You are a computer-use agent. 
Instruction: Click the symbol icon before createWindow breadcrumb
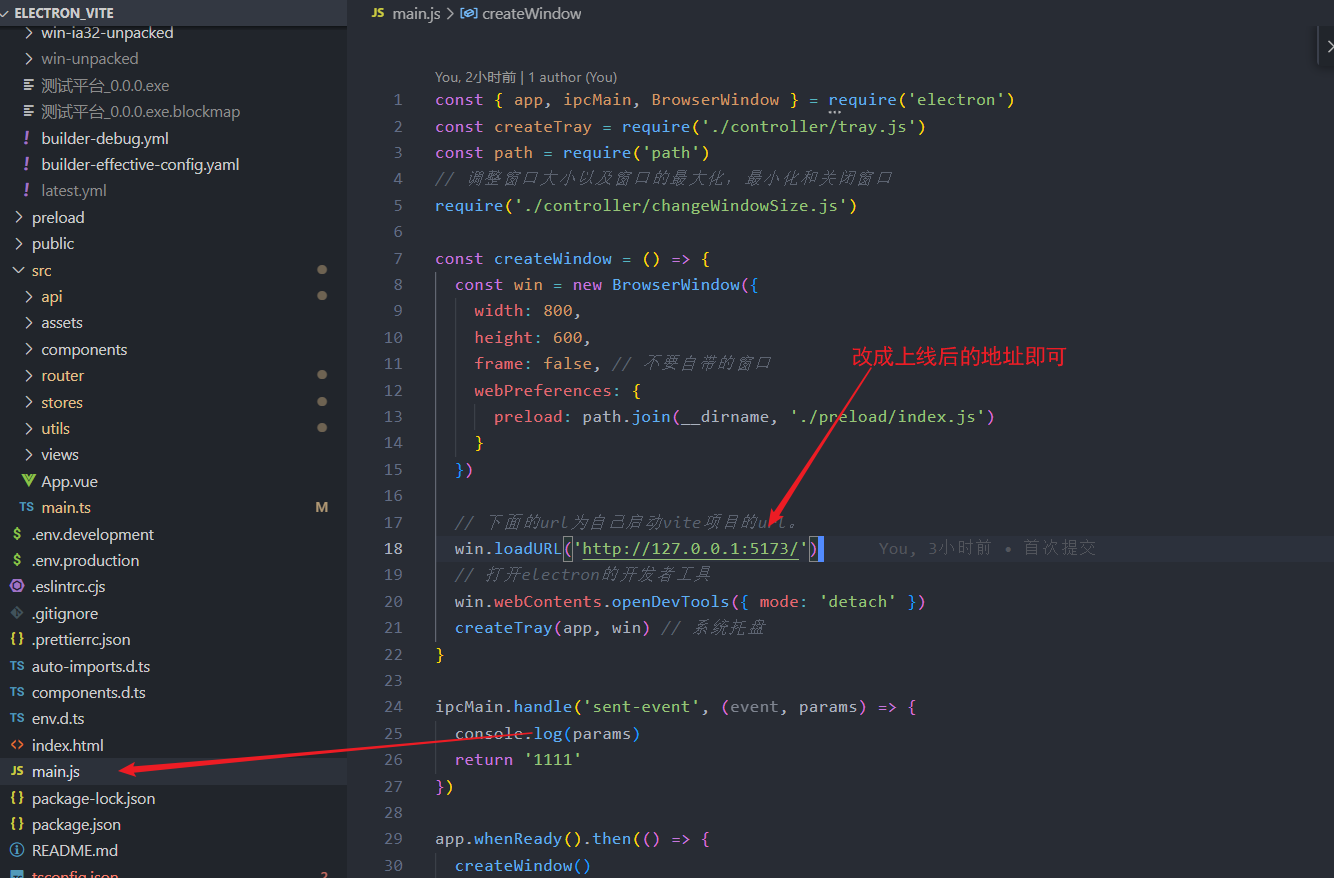[468, 14]
